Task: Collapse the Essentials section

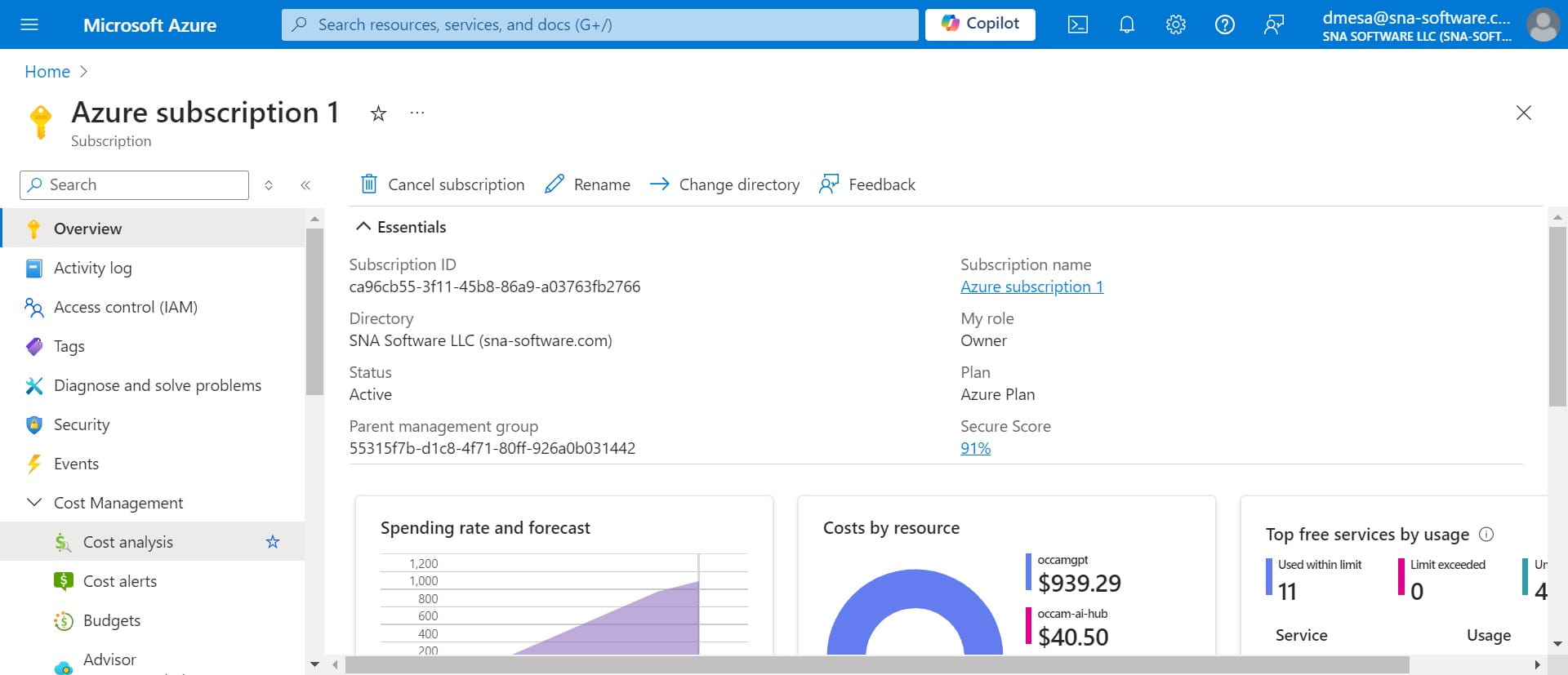Action: (364, 227)
